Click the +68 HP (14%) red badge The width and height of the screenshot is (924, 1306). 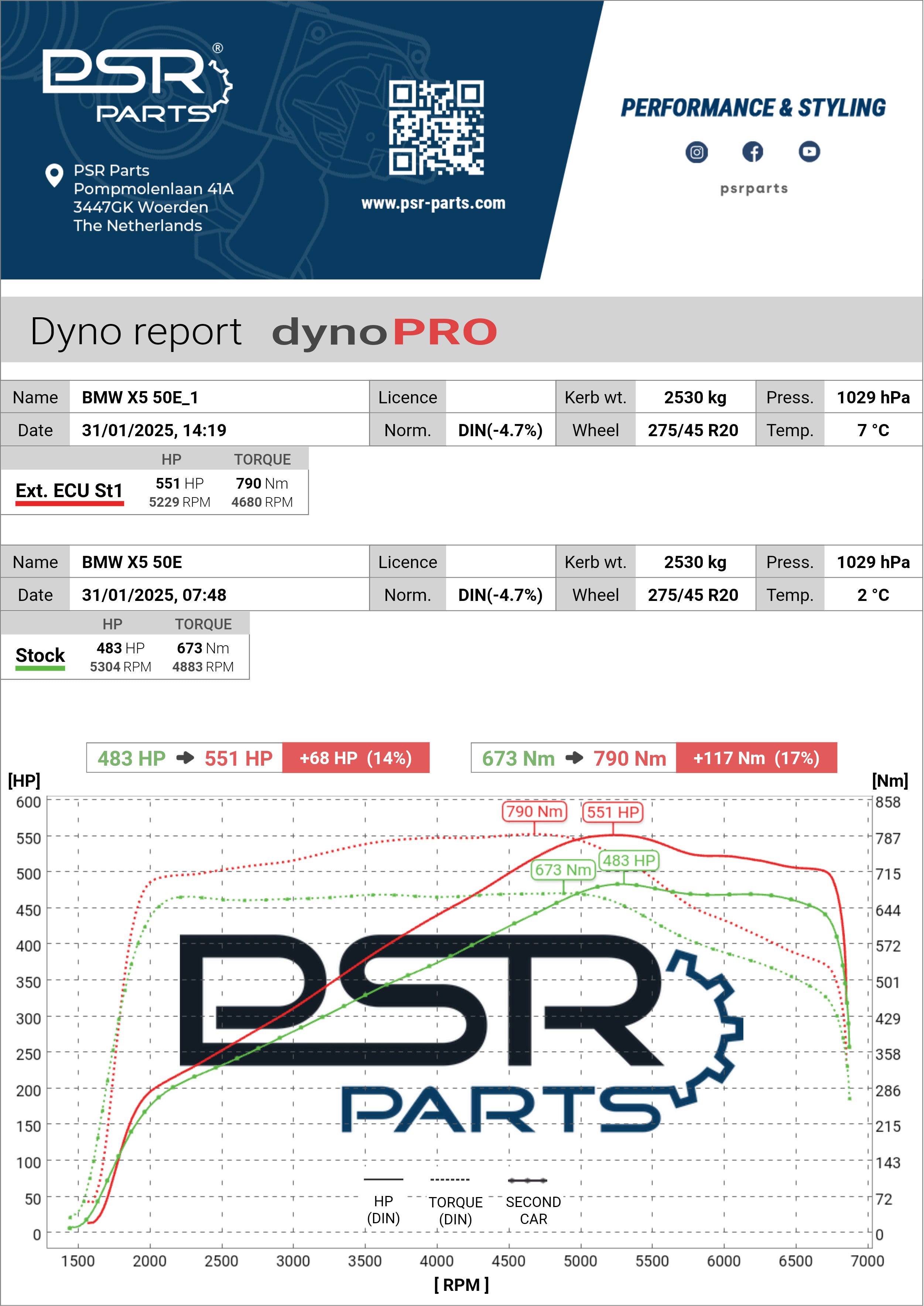pyautogui.click(x=356, y=758)
